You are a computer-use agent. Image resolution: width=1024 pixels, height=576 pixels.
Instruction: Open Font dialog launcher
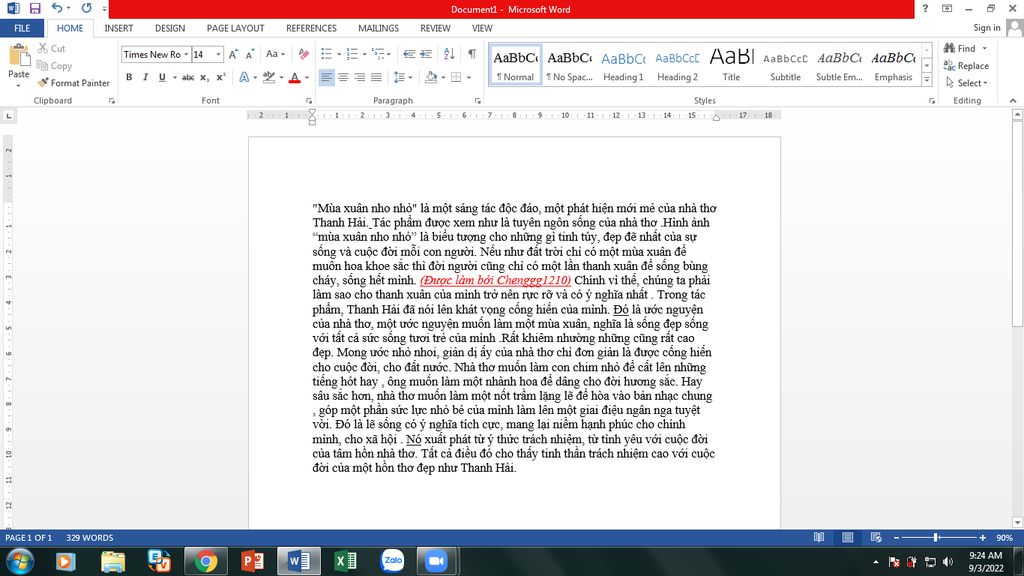point(309,101)
